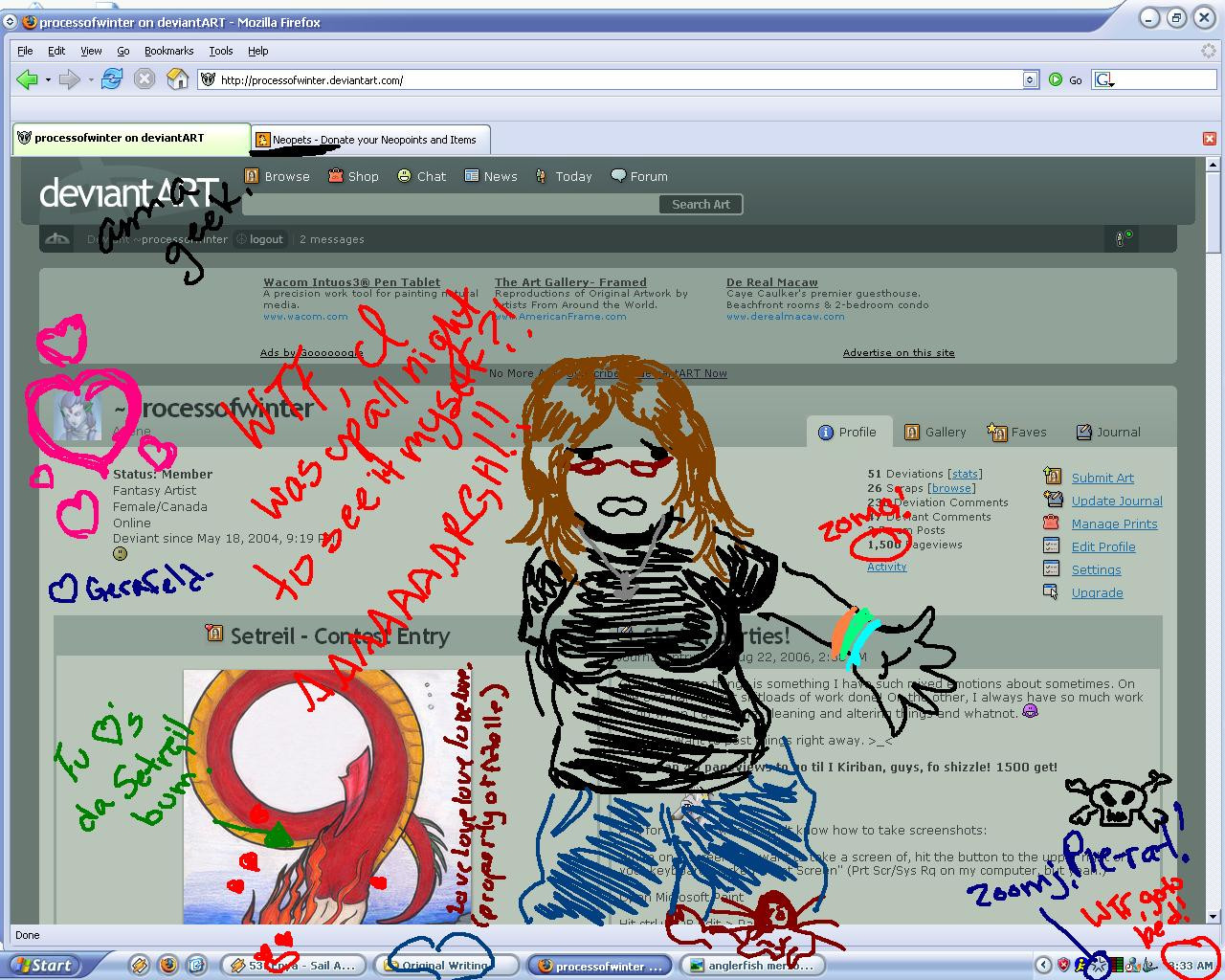
Task: Open The Art Gallery- Framed ad link
Action: pyautogui.click(x=570, y=282)
